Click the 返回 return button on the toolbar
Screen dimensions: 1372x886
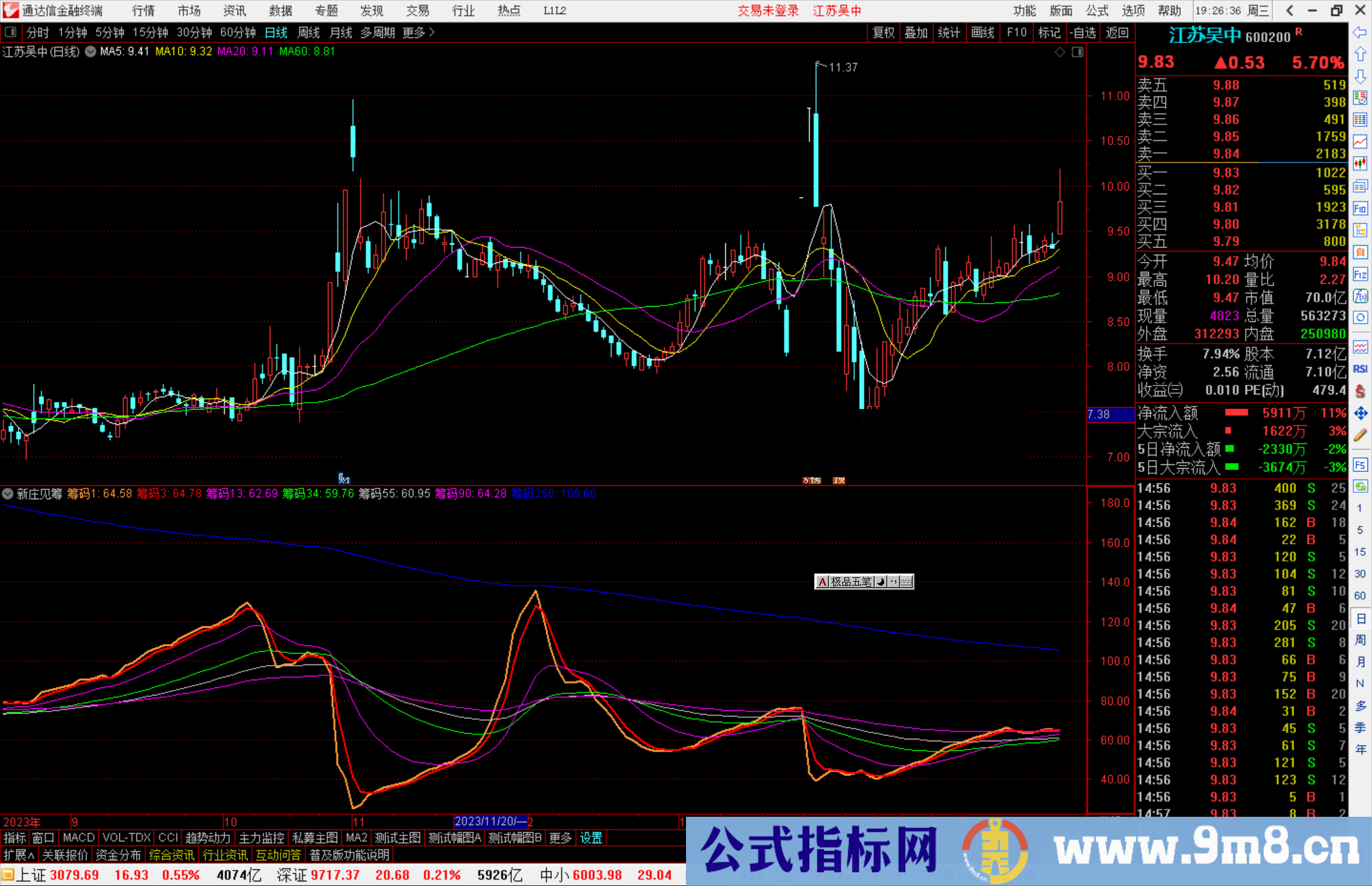coord(1119,32)
